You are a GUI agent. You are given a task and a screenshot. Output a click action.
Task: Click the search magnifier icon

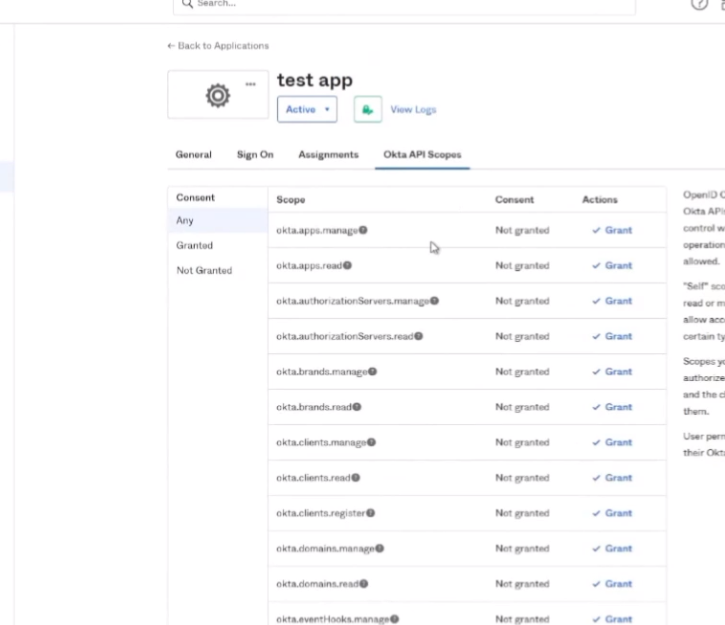click(x=187, y=4)
